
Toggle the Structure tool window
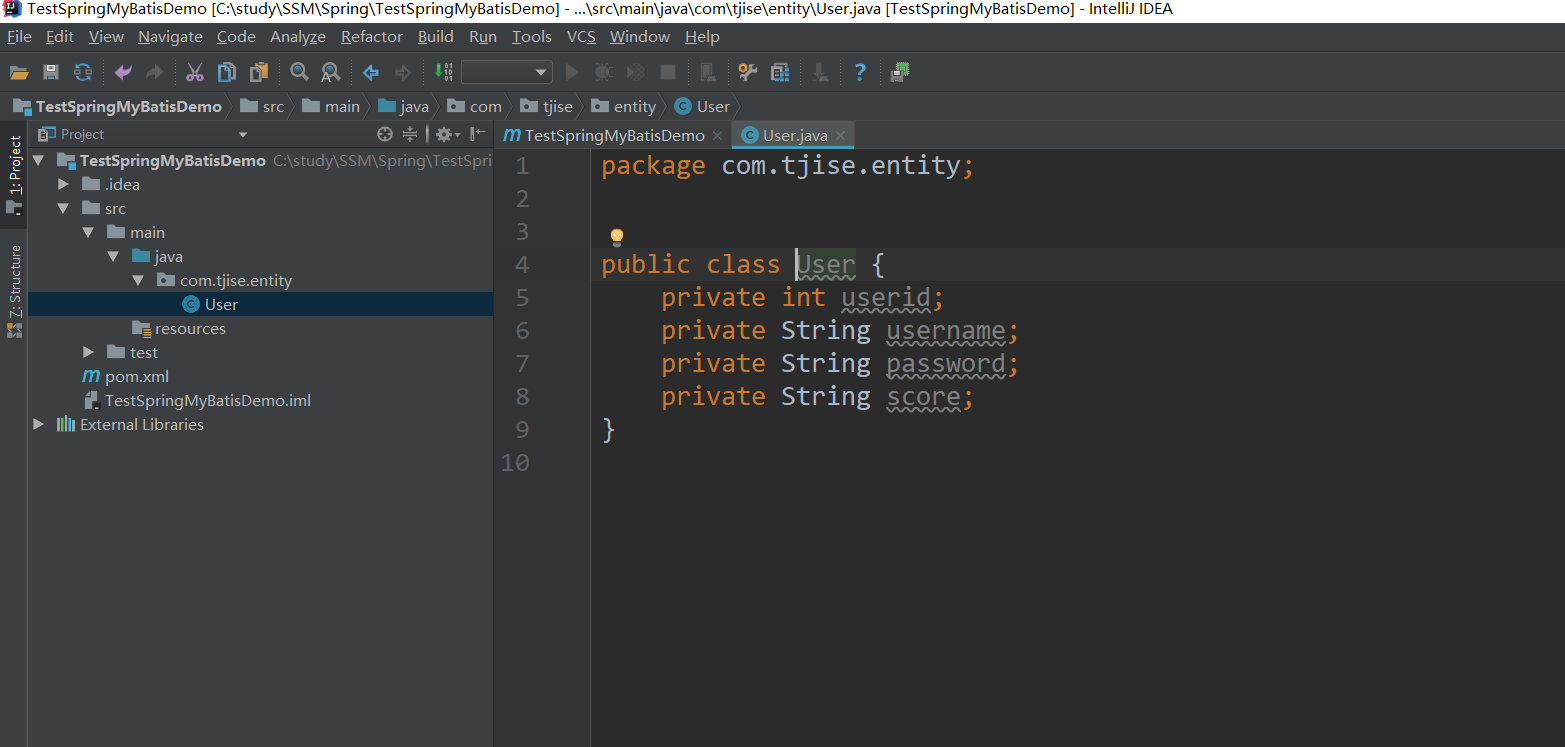click(x=14, y=291)
